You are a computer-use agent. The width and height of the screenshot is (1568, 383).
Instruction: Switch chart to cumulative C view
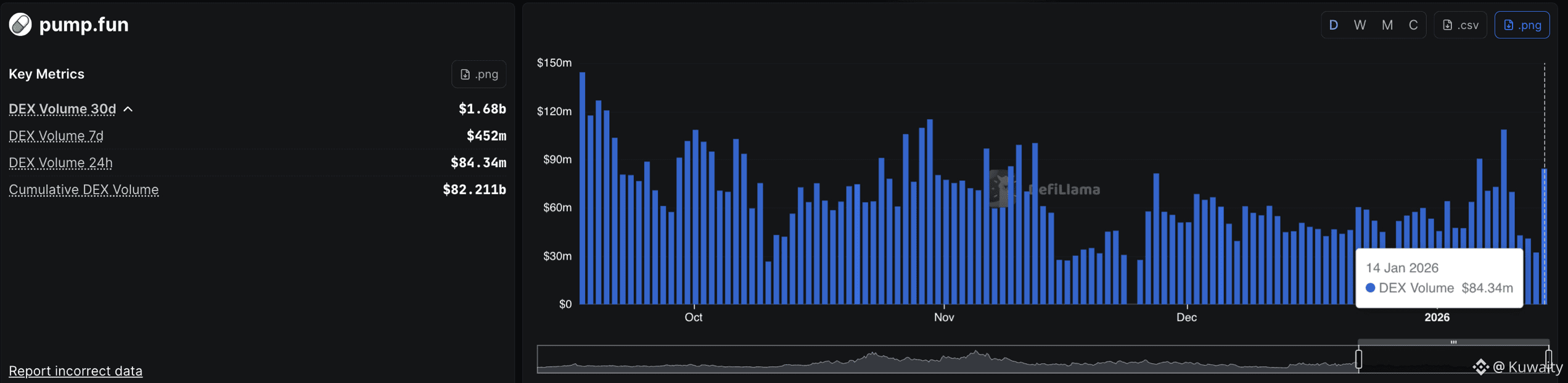1413,25
